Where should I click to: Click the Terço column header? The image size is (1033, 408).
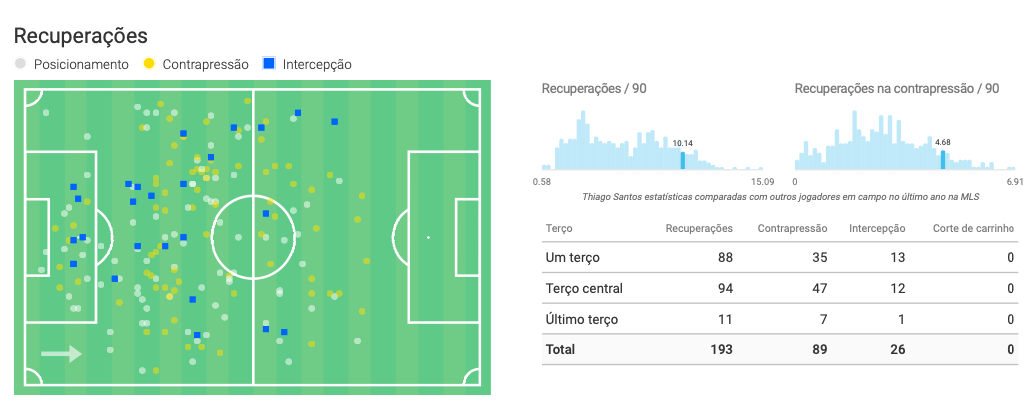(559, 229)
